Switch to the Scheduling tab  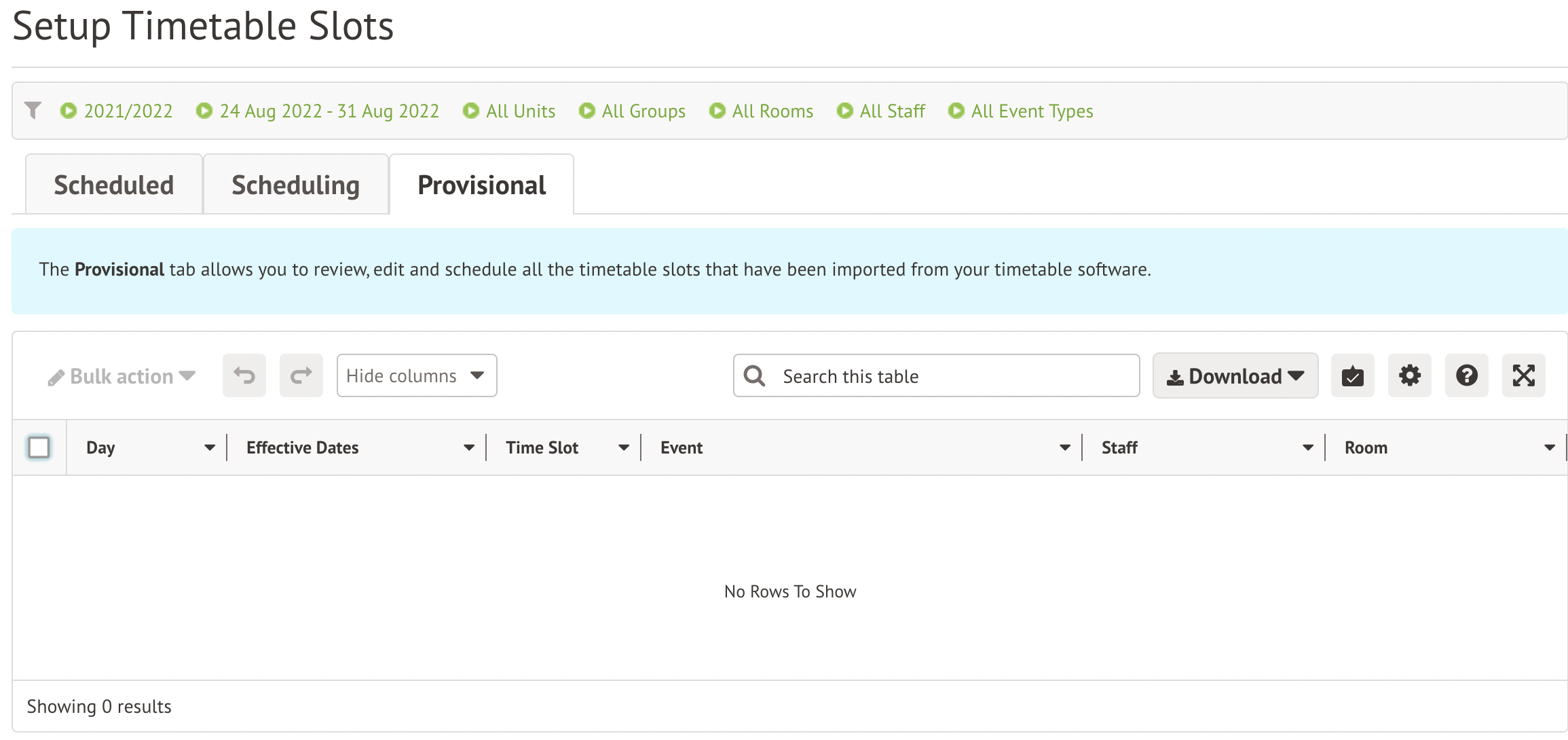click(x=294, y=184)
